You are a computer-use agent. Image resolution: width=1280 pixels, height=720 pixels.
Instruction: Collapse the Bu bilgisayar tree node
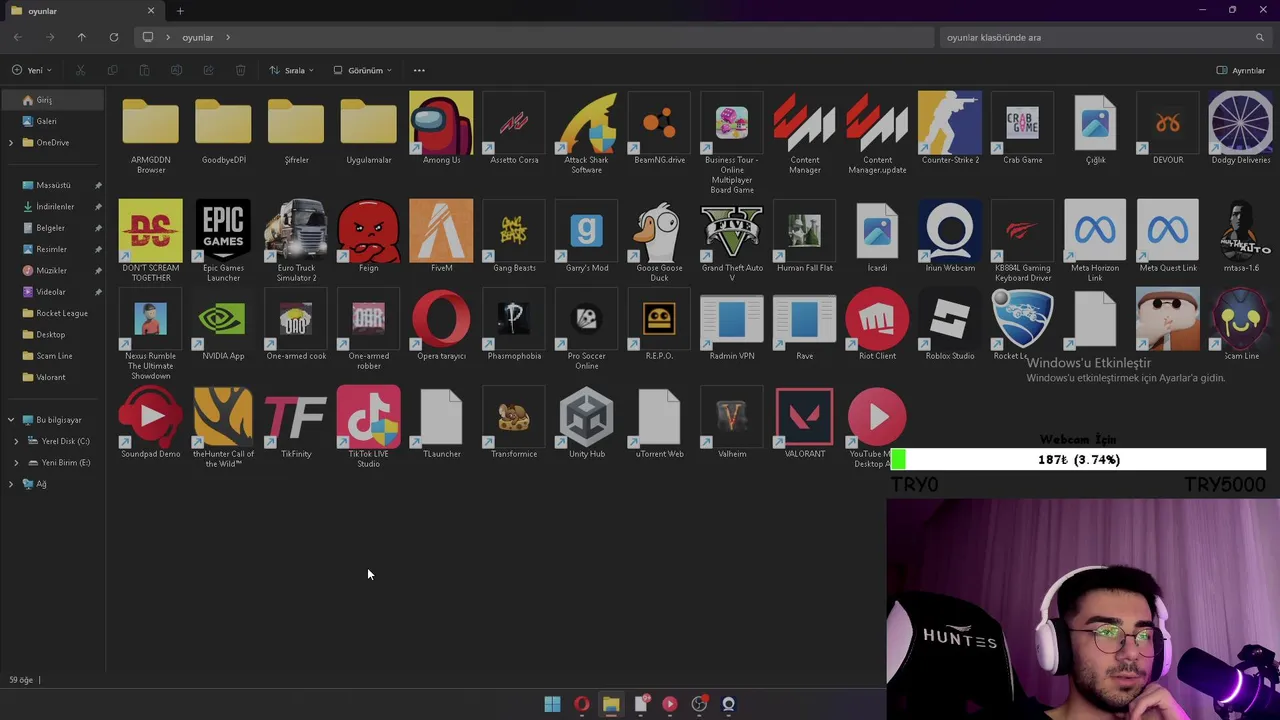pyautogui.click(x=11, y=420)
